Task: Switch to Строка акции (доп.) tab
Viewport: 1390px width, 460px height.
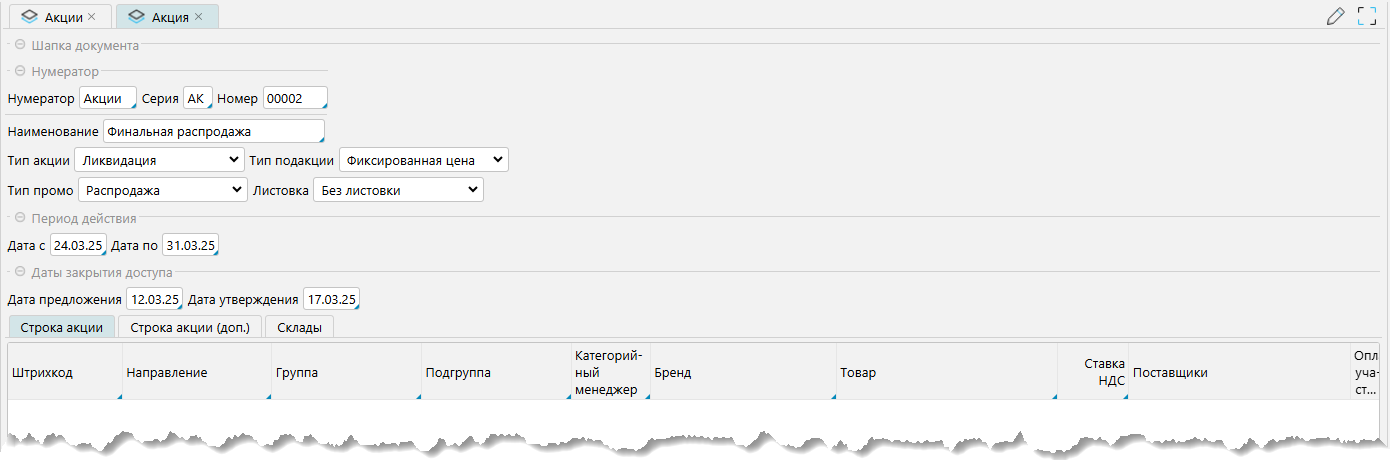Action: point(190,327)
